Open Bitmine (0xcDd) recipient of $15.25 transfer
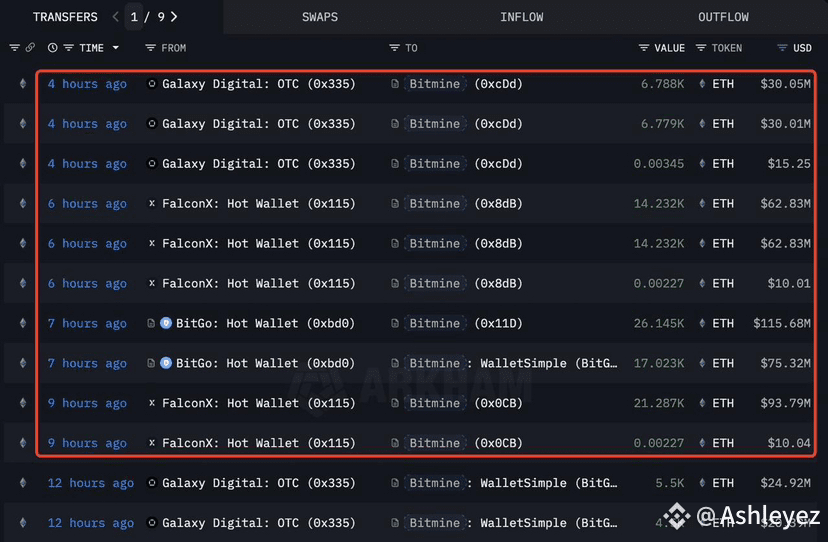The width and height of the screenshot is (828, 542). coord(466,164)
